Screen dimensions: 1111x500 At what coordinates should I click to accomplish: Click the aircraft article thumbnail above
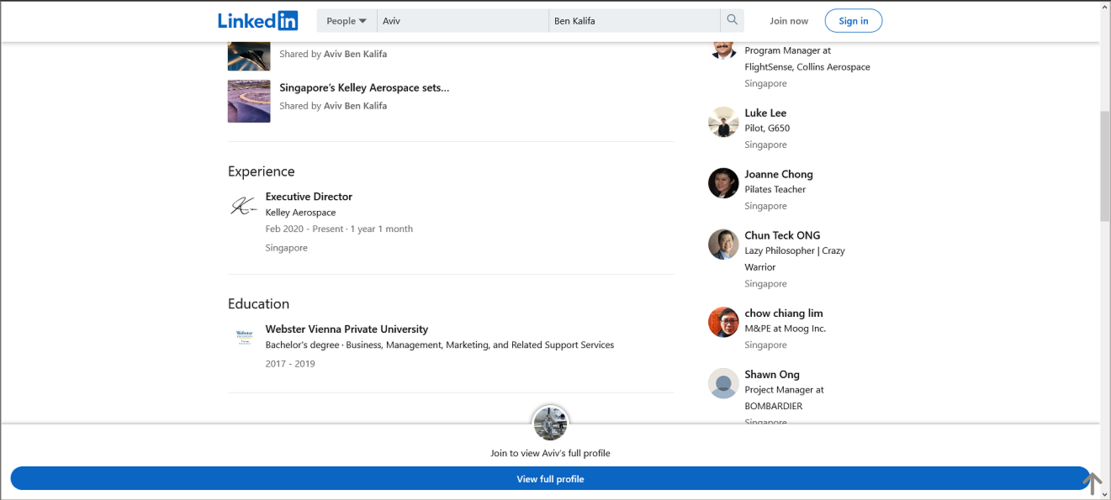click(x=249, y=56)
